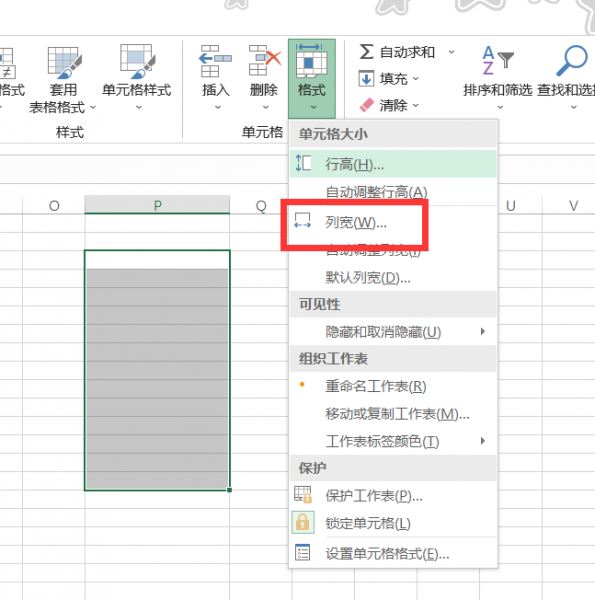Viewport: 595px width, 600px height.
Task: Click the Delete (删除) cells icon
Action: point(264,60)
